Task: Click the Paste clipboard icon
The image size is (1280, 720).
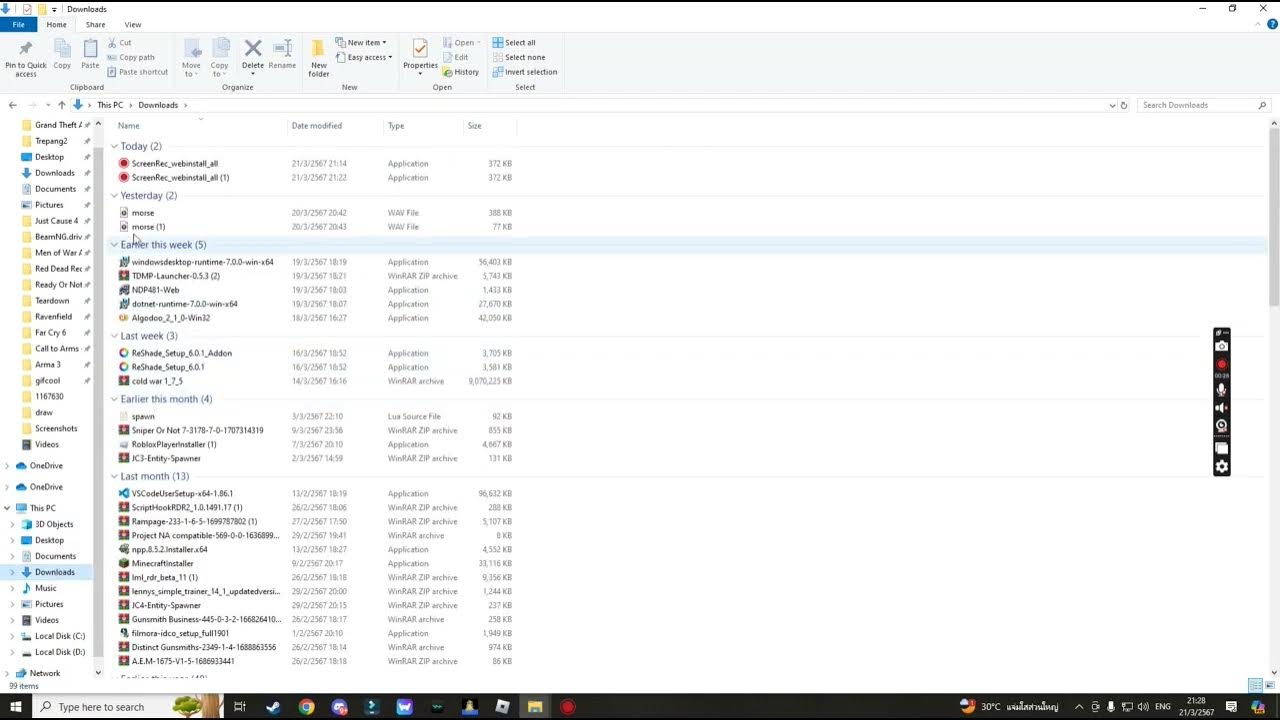Action: (90, 48)
